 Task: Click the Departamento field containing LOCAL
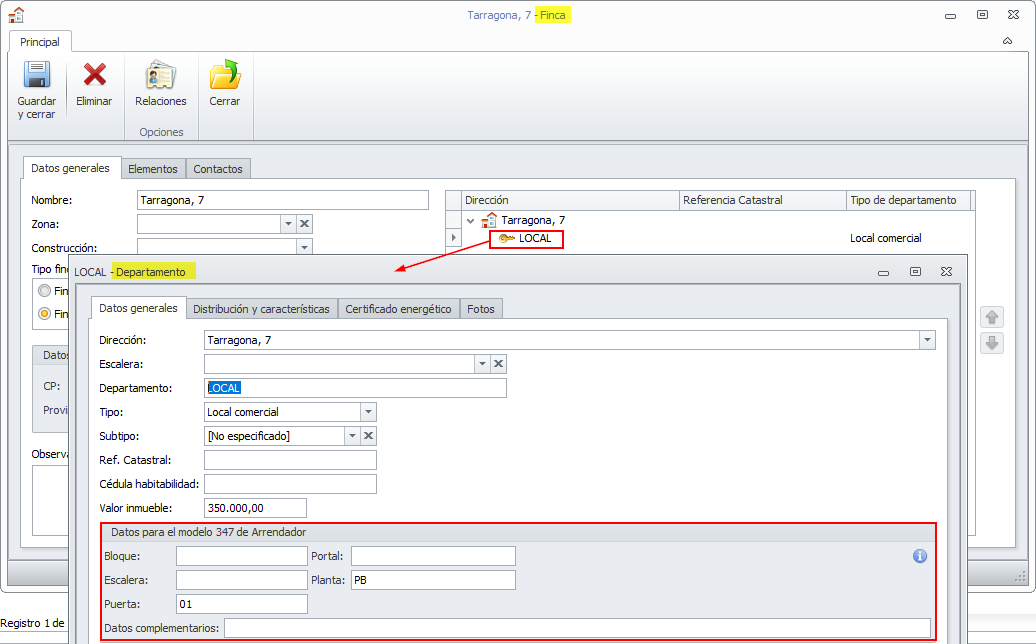pos(355,388)
